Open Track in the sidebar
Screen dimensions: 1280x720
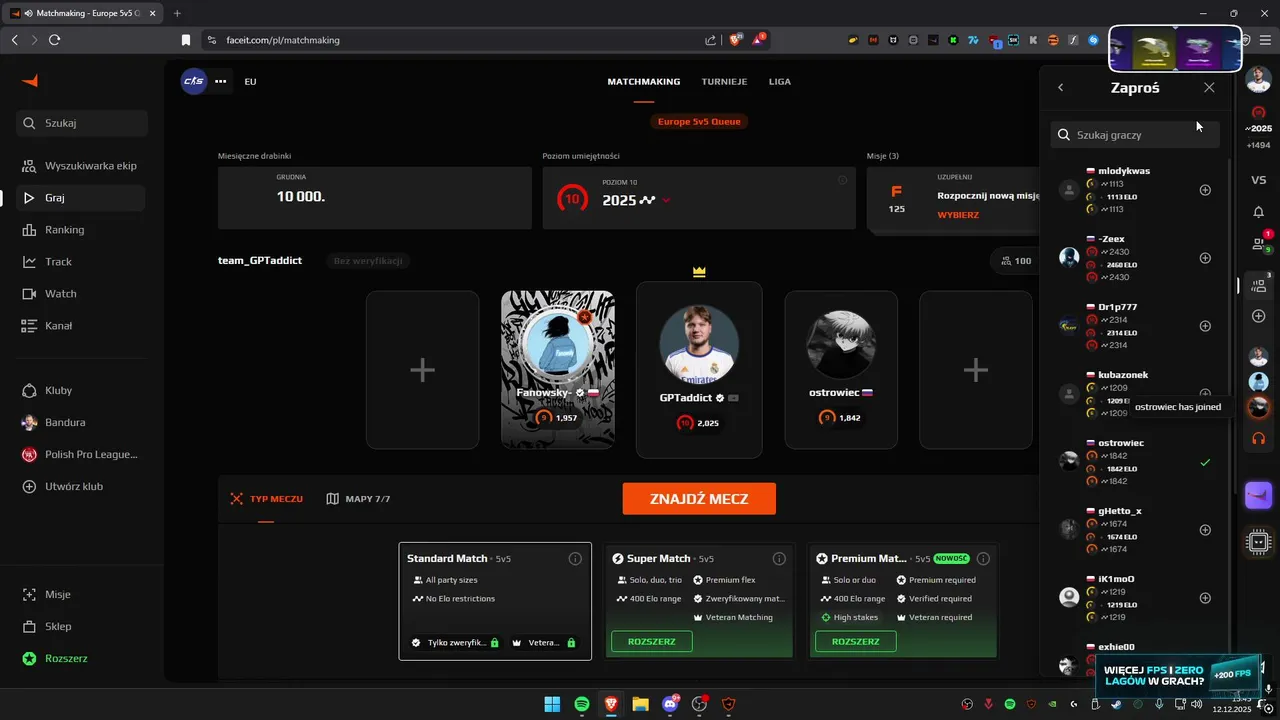pos(80,262)
